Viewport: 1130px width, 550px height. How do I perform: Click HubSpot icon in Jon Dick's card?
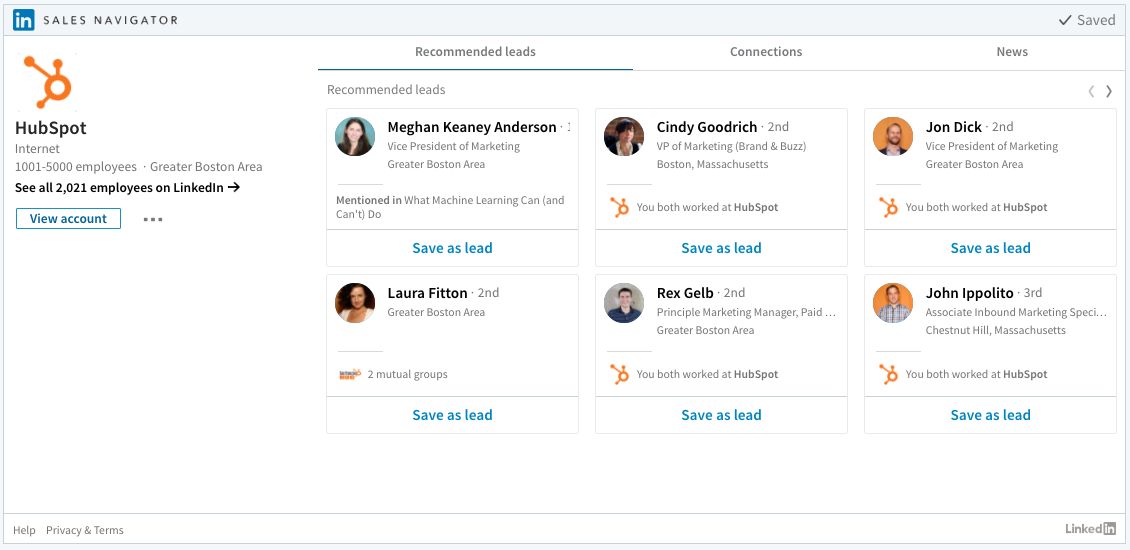[x=888, y=208]
